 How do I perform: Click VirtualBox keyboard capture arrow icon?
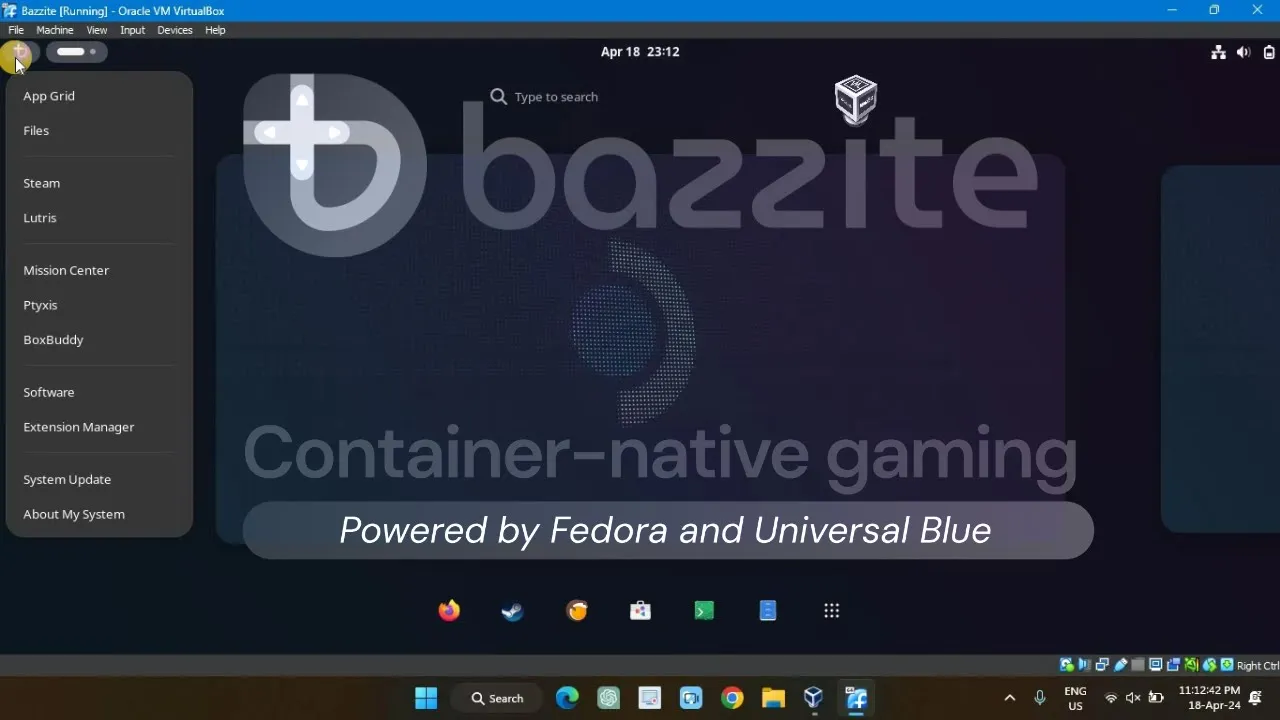1227,665
